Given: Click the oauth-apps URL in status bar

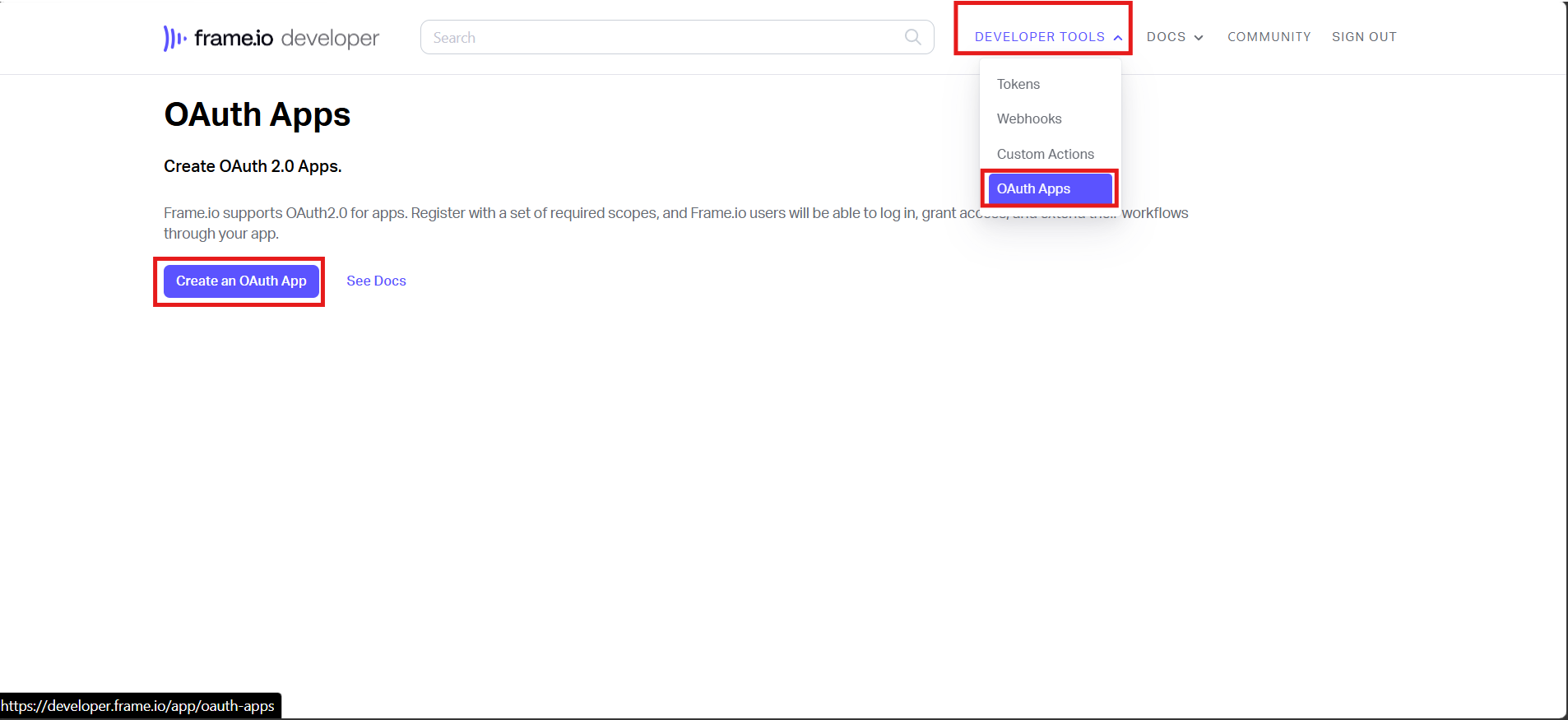Looking at the screenshot, I should click(138, 706).
